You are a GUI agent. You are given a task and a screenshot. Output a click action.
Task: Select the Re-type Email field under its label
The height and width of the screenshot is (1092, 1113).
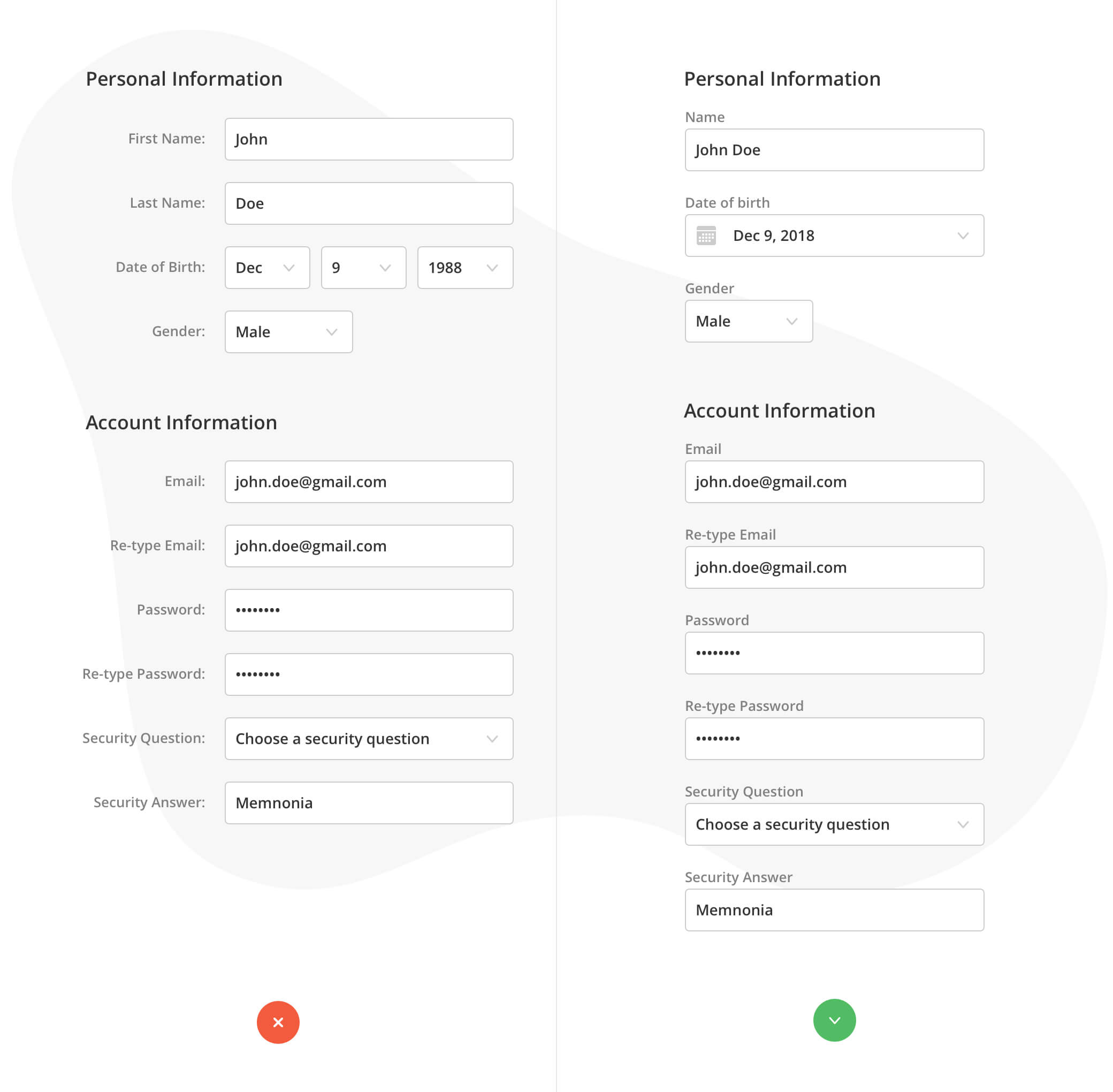834,567
